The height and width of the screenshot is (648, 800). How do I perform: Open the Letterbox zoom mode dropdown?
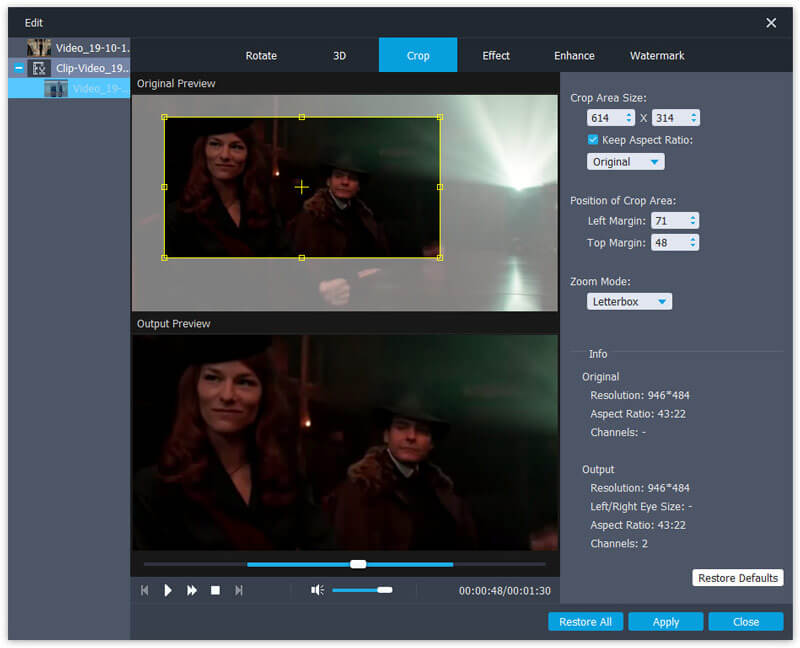629,302
